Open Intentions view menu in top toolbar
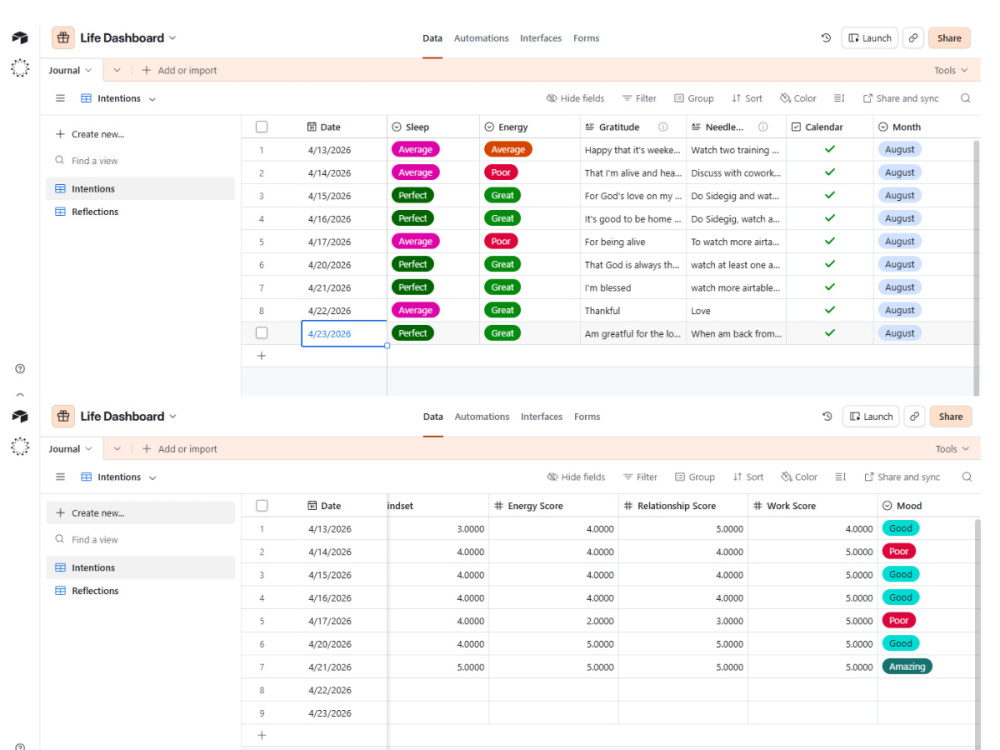Viewport: 1000px width, 750px height. 152,99
